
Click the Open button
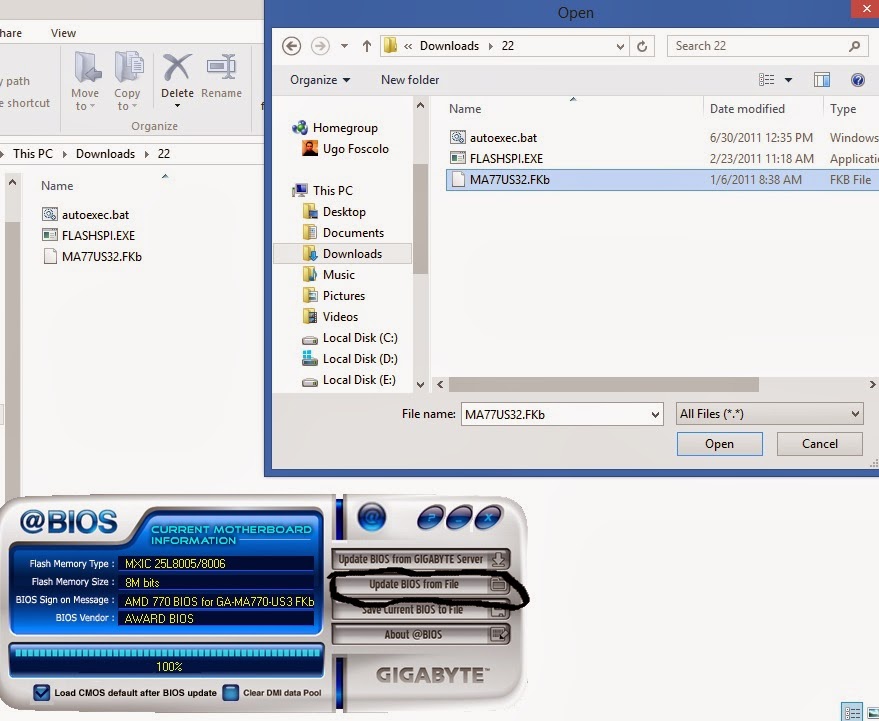click(x=719, y=444)
